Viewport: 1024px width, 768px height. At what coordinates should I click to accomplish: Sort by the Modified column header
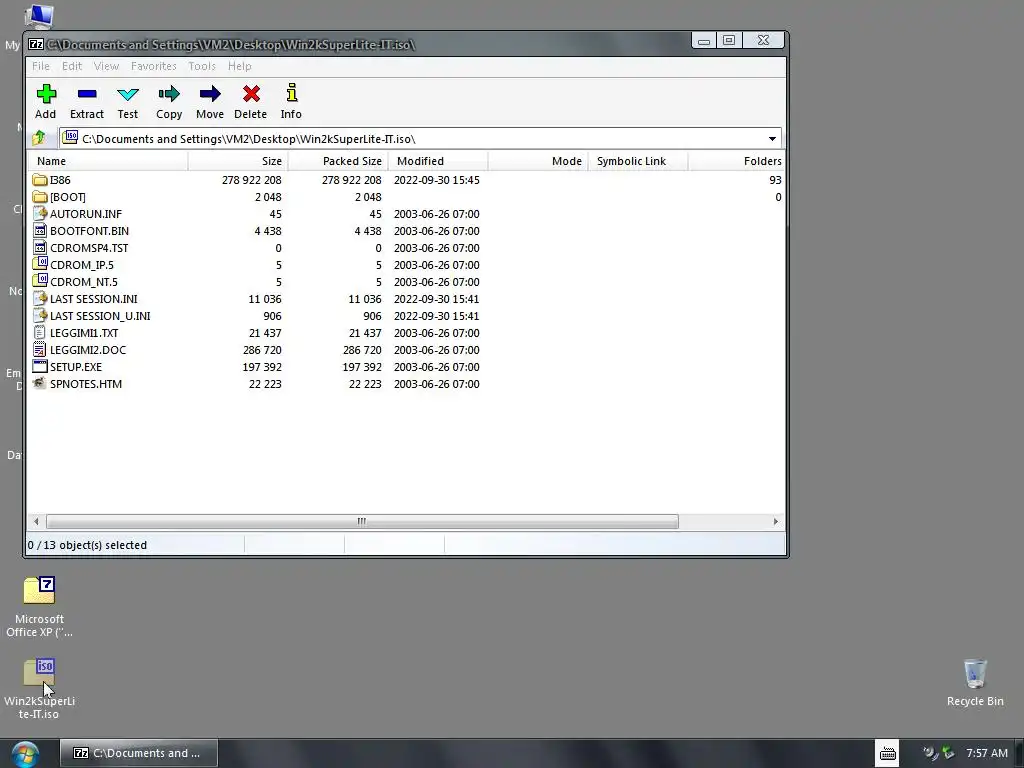pos(438,161)
